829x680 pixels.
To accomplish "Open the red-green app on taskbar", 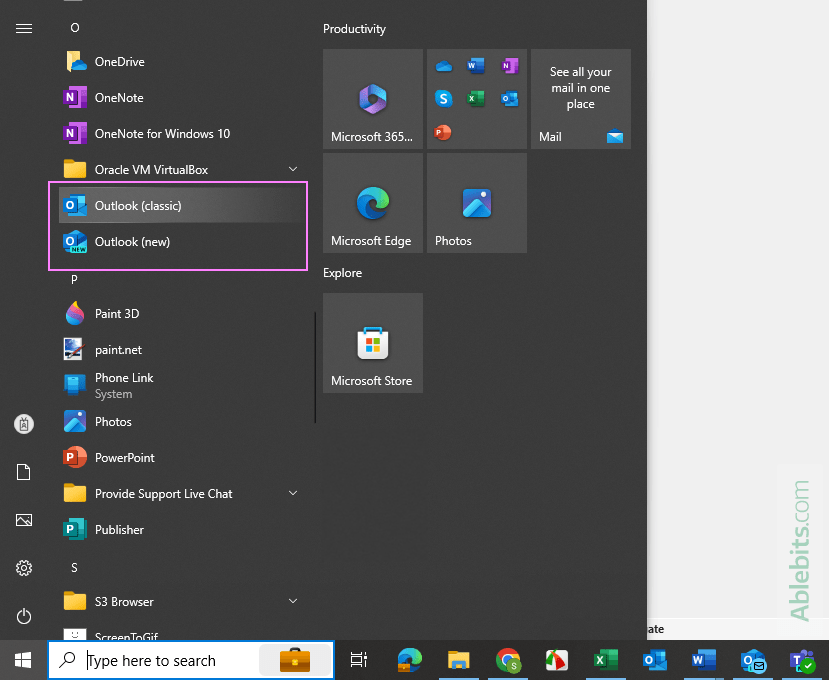I will click(557, 660).
